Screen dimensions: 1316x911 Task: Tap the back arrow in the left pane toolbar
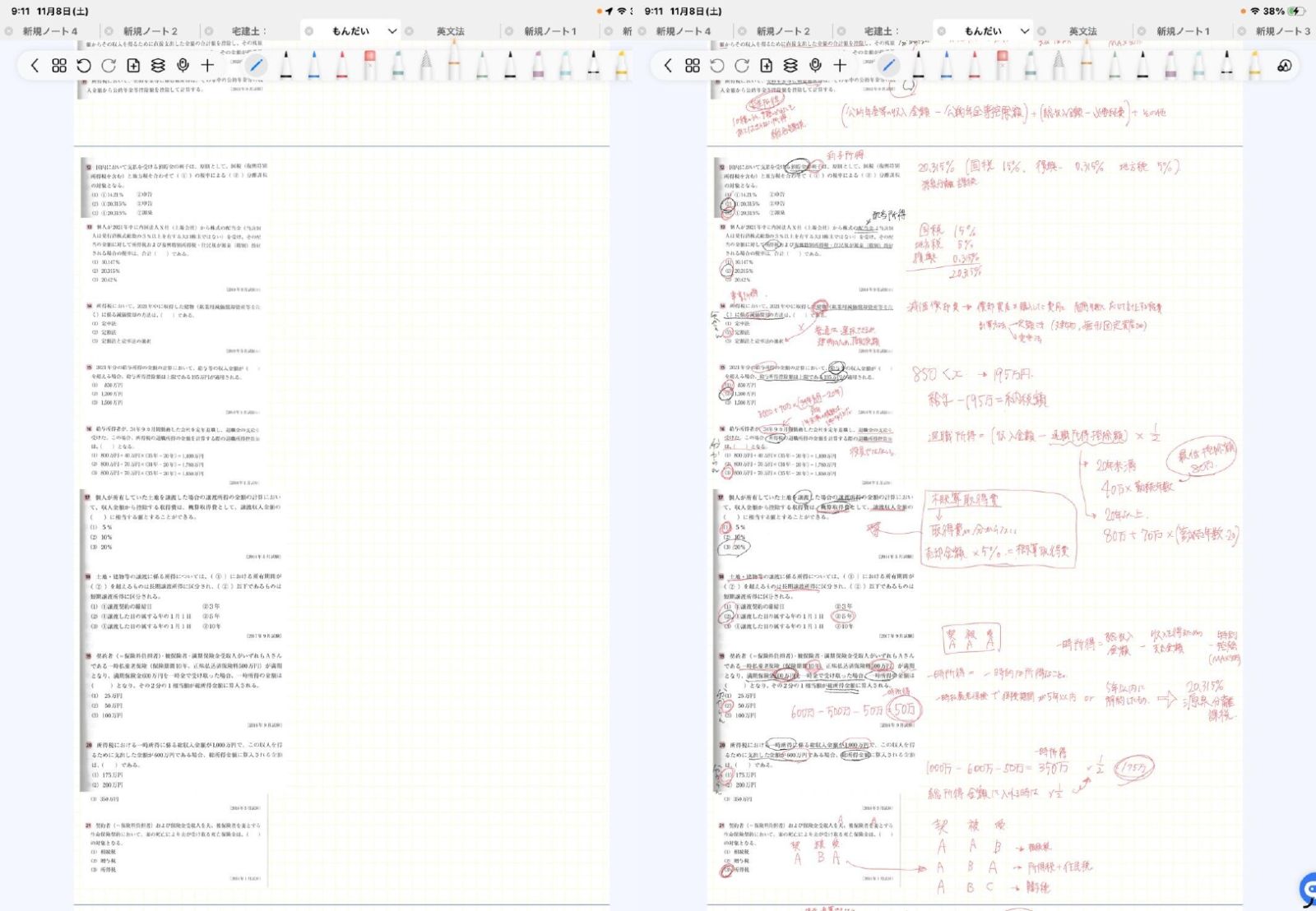pyautogui.click(x=35, y=66)
